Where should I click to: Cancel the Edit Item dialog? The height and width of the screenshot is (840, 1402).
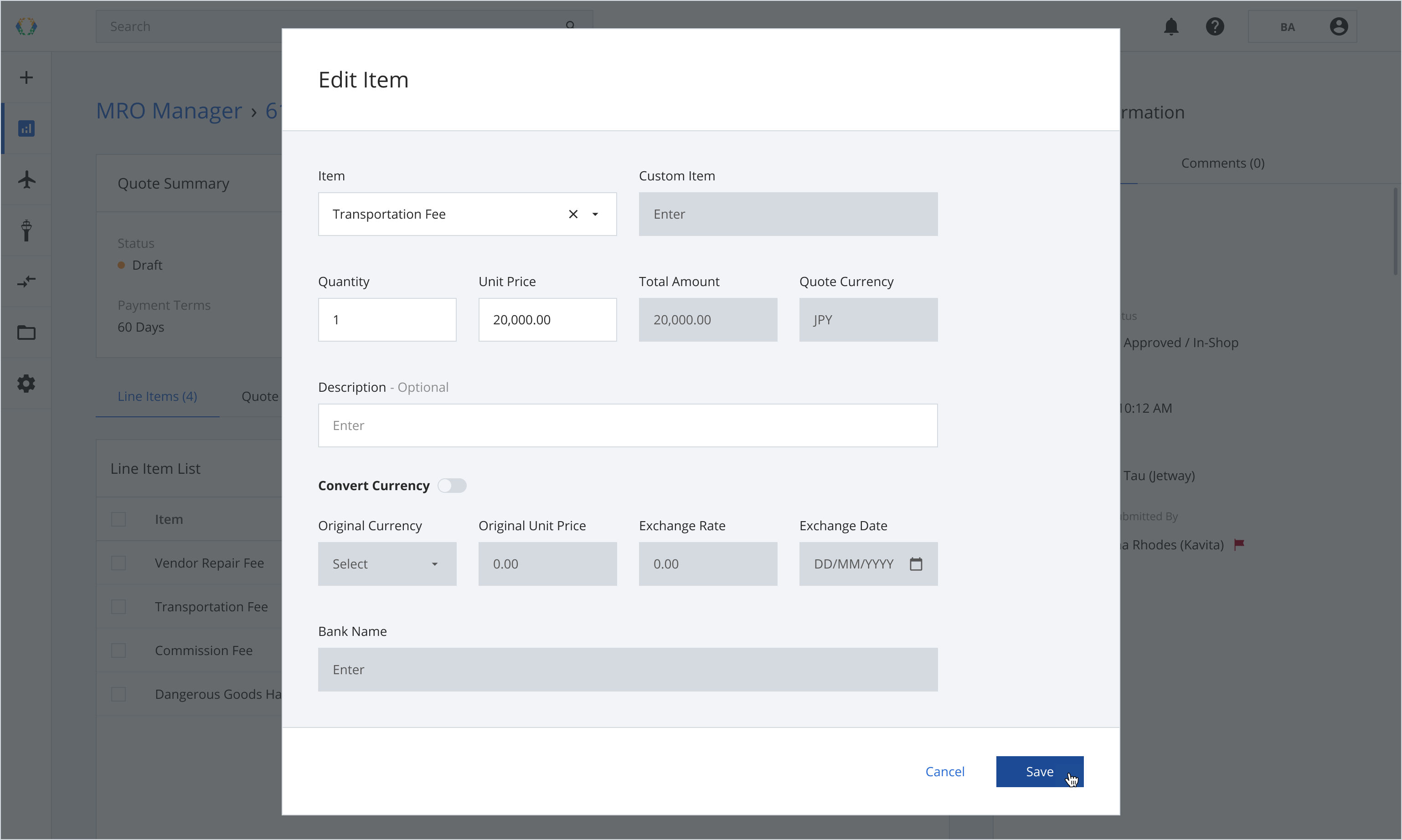[944, 772]
